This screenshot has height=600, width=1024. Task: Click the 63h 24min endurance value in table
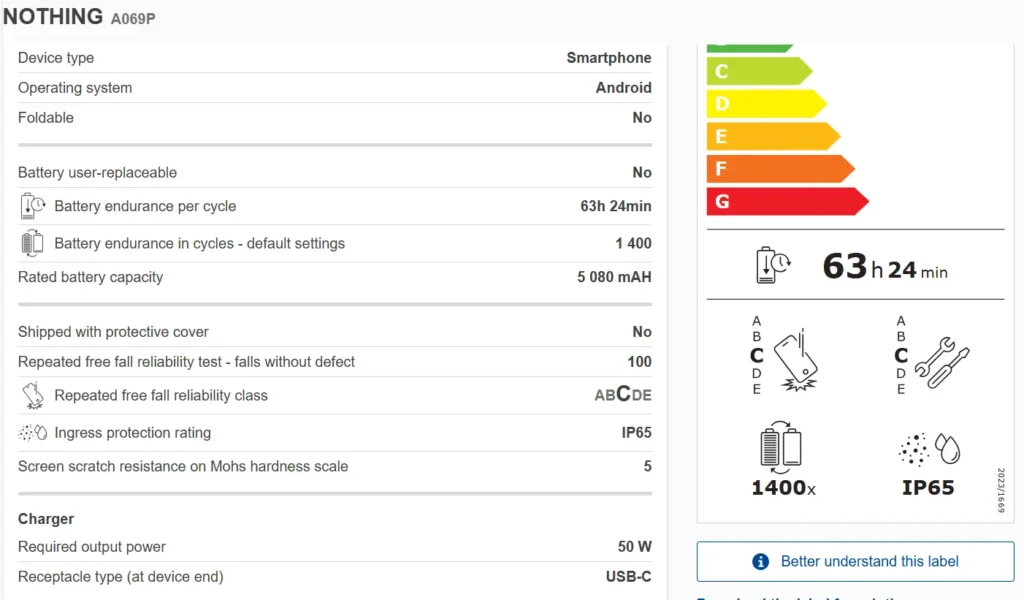point(615,206)
